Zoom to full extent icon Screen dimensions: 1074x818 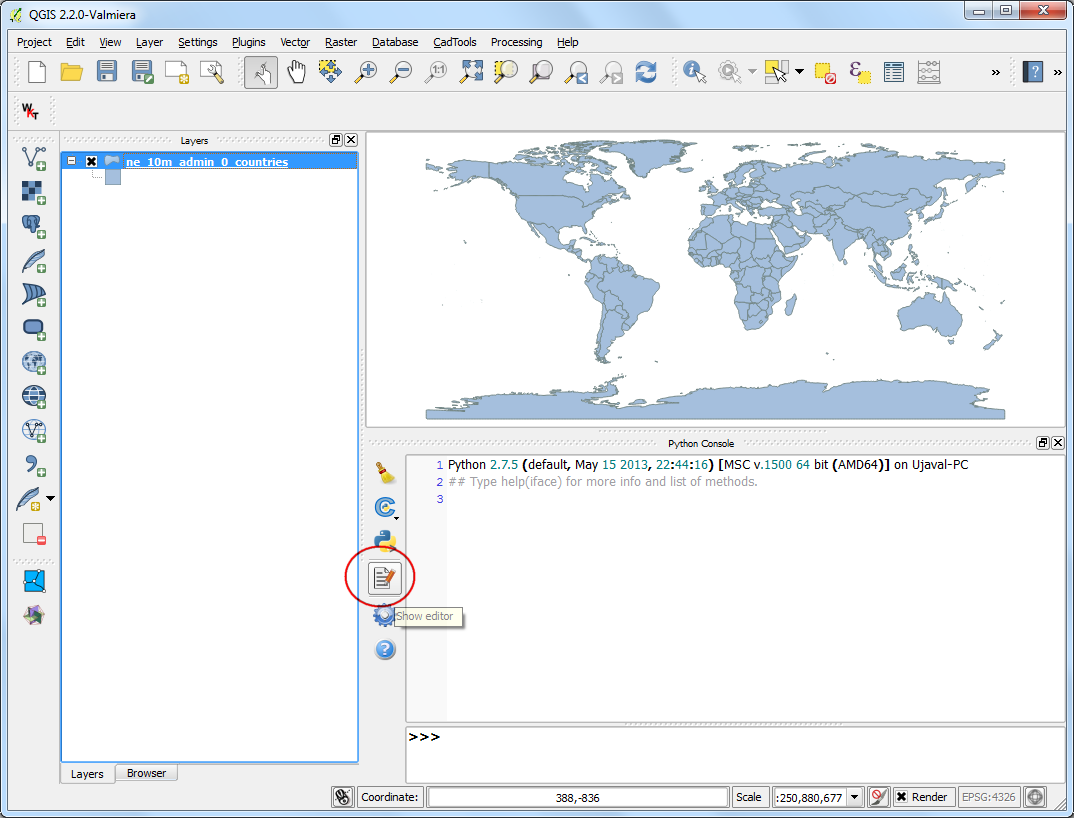(471, 71)
